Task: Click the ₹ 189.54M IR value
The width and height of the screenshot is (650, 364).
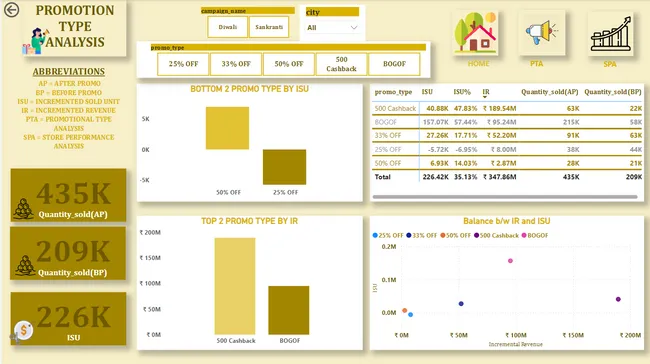Action: point(500,109)
